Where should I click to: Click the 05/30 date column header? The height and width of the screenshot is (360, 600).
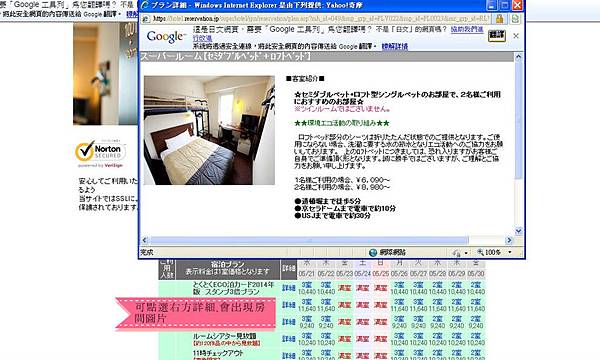click(x=476, y=274)
